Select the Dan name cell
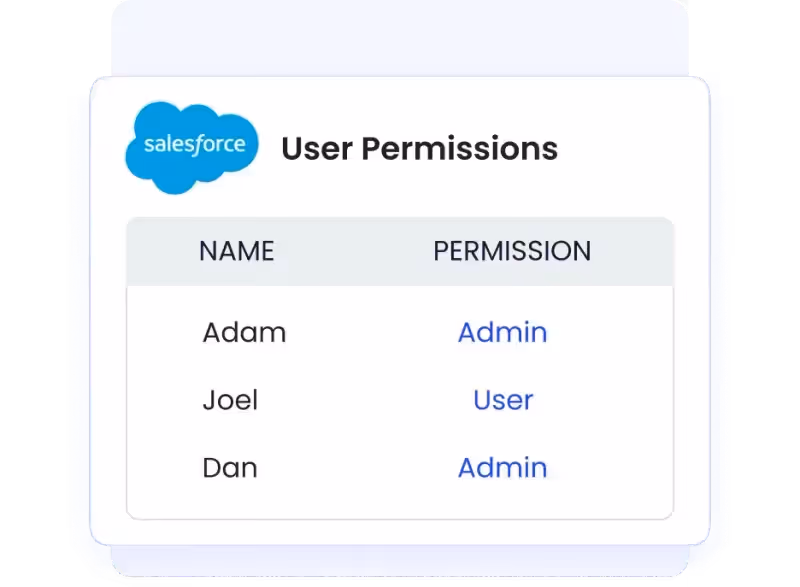Viewport: 800px width, 587px height. (230, 468)
